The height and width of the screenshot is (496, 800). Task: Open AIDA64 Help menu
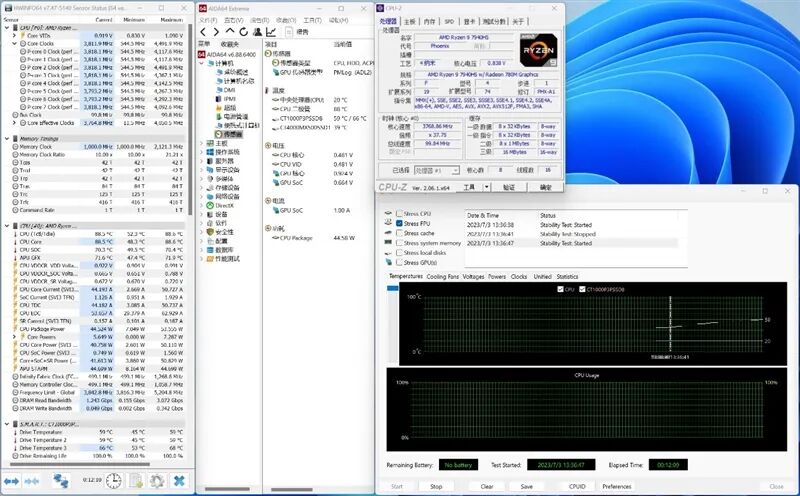[x=338, y=20]
